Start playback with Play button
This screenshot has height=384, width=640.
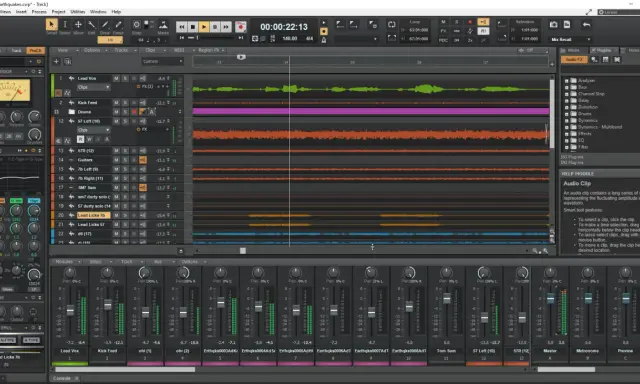(x=204, y=27)
